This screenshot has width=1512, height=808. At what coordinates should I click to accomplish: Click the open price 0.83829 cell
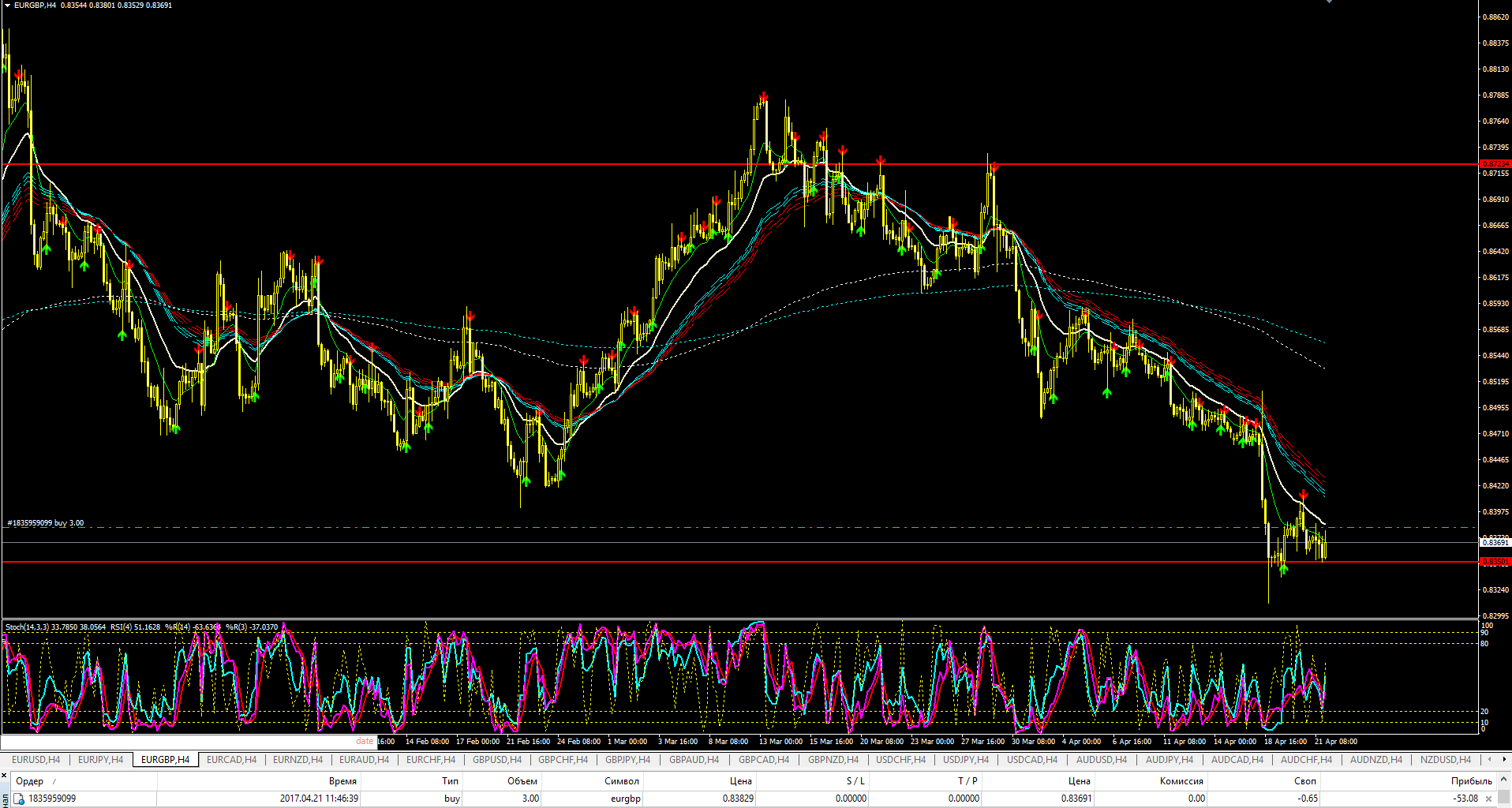click(x=738, y=799)
